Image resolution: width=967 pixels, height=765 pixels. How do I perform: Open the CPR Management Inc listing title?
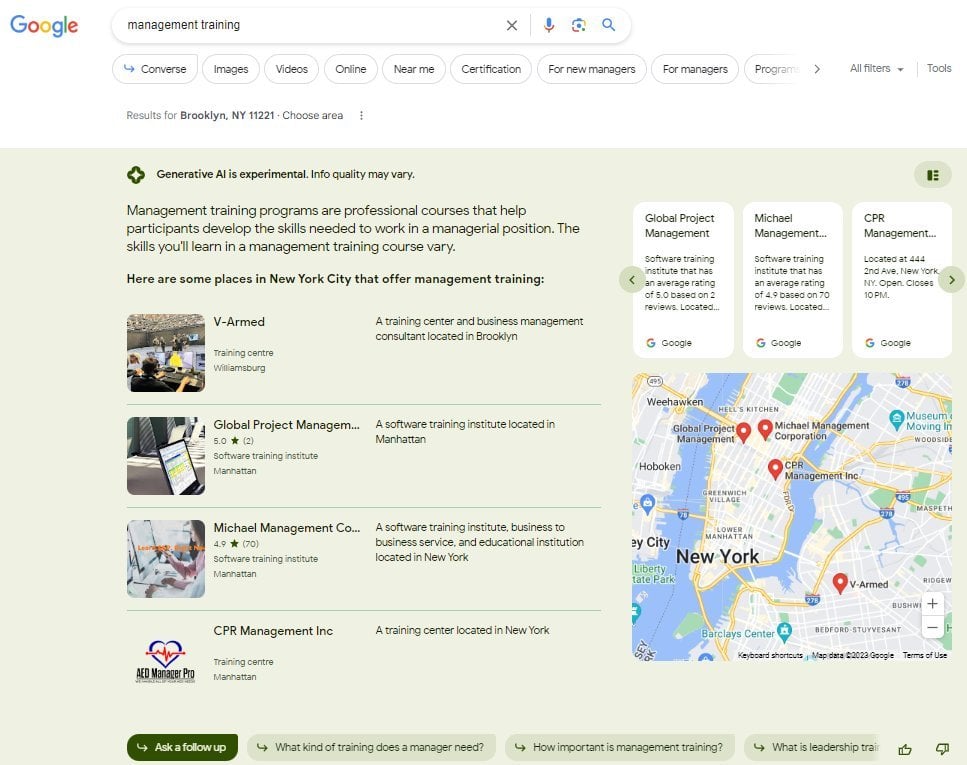(273, 631)
